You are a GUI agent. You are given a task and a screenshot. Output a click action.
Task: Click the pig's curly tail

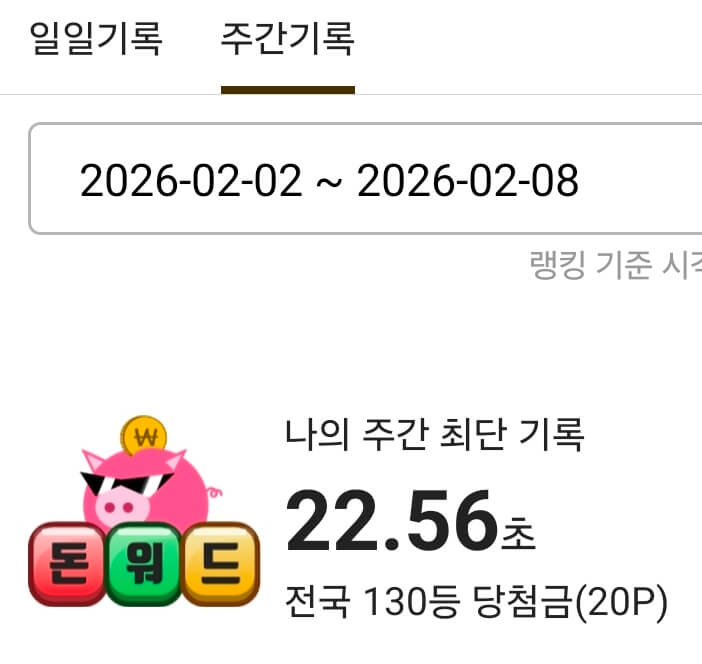(x=214, y=493)
